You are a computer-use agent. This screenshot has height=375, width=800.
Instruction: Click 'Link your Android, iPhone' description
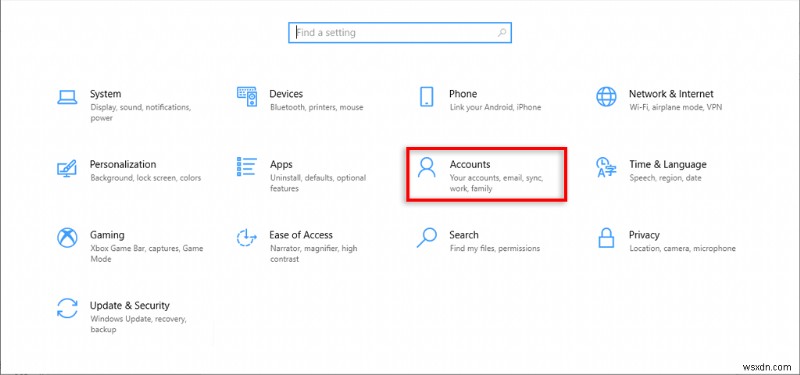coord(495,108)
